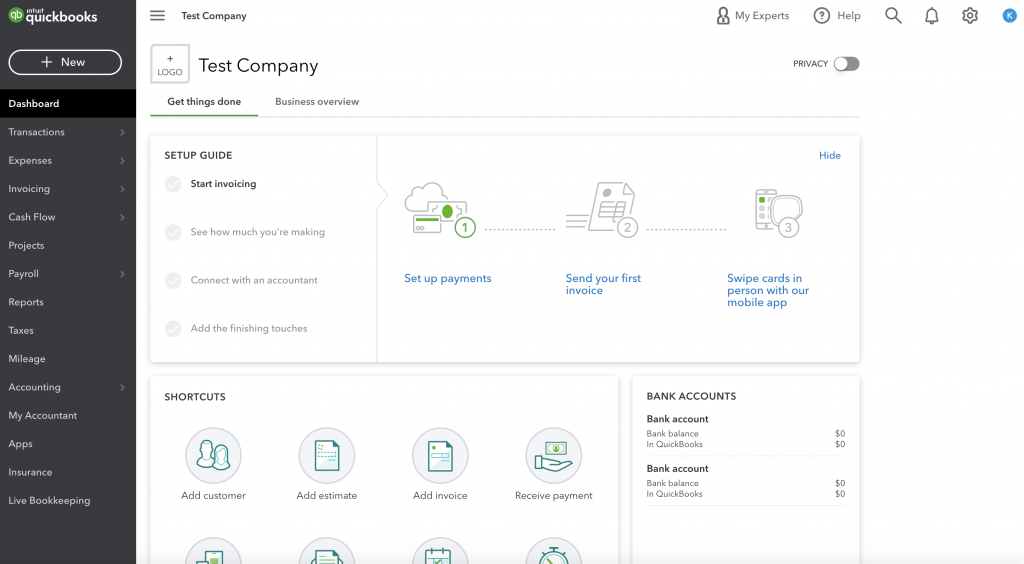Open Projects in the sidebar

point(68,245)
